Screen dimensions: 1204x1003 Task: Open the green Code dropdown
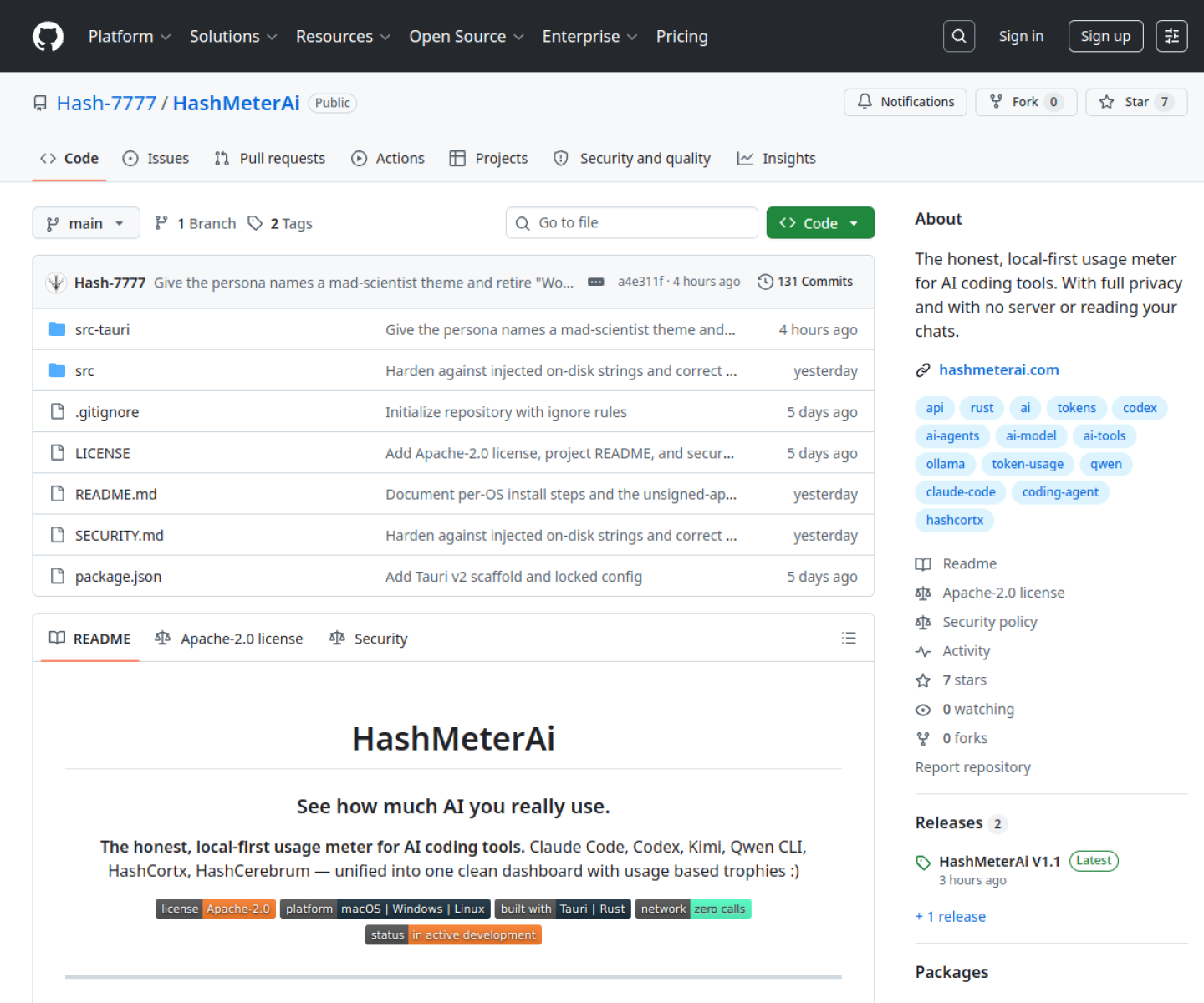click(x=820, y=223)
